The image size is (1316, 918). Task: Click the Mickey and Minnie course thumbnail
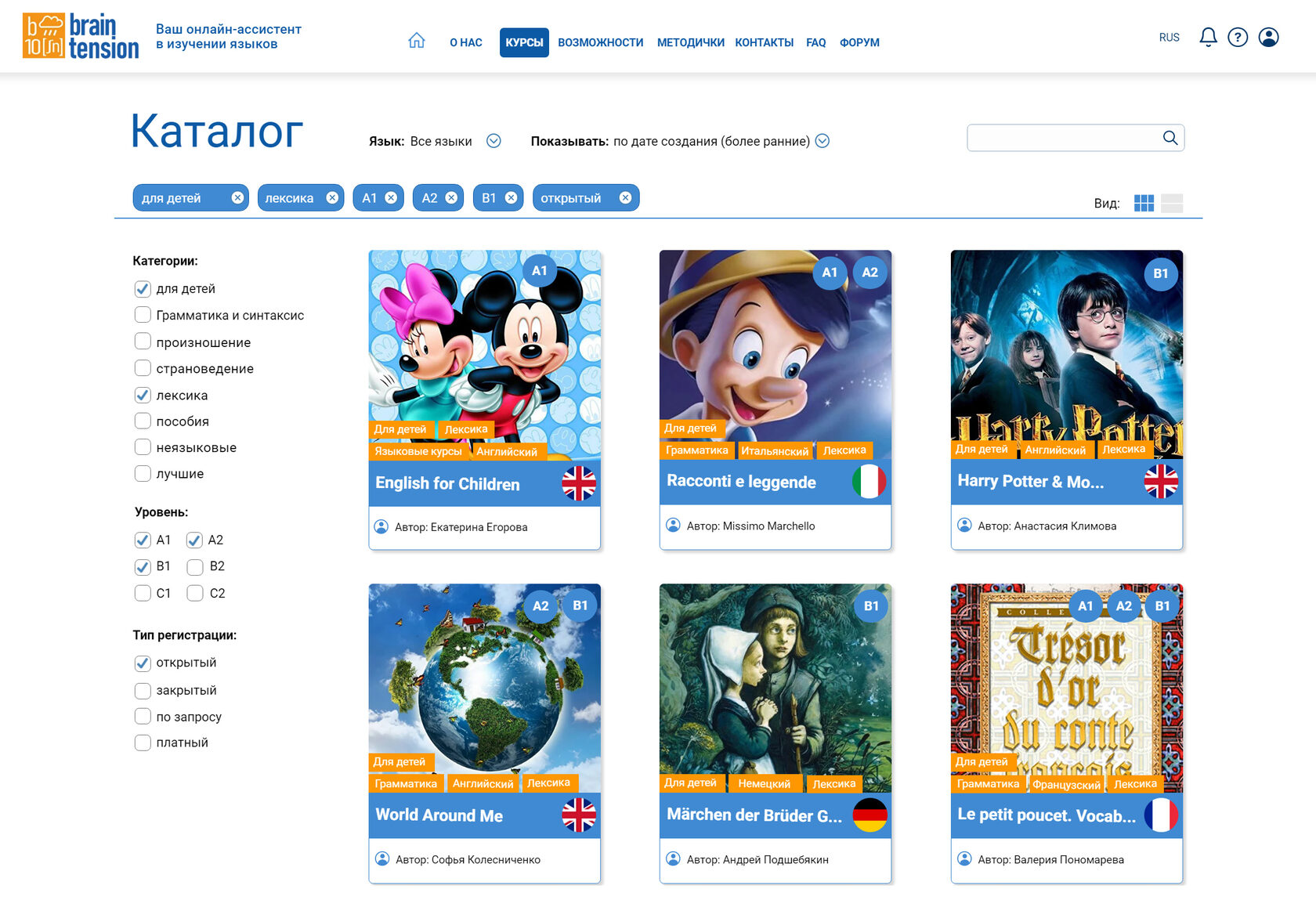tap(485, 355)
